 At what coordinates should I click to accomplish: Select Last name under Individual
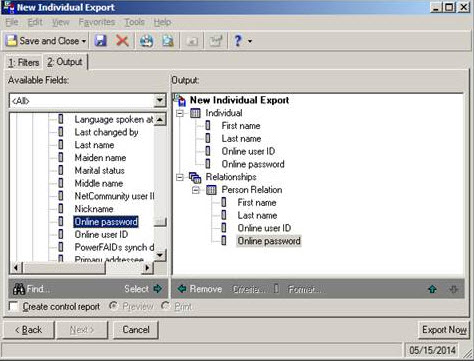click(x=241, y=138)
